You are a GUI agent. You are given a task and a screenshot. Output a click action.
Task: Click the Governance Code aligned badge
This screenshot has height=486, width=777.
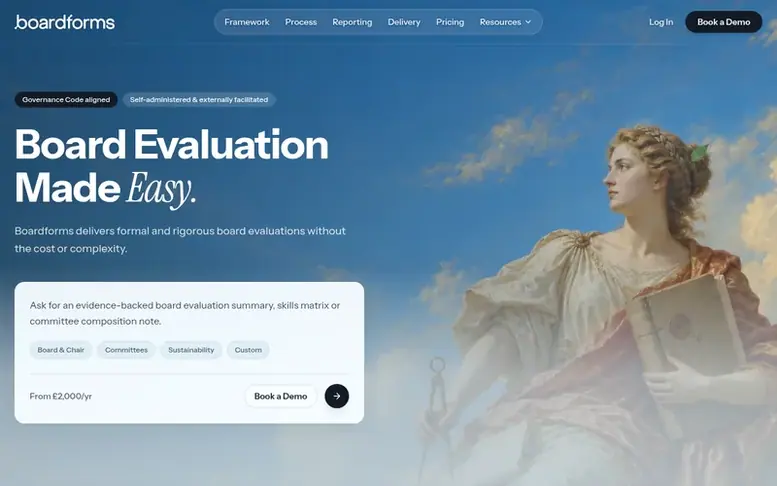pyautogui.click(x=66, y=100)
